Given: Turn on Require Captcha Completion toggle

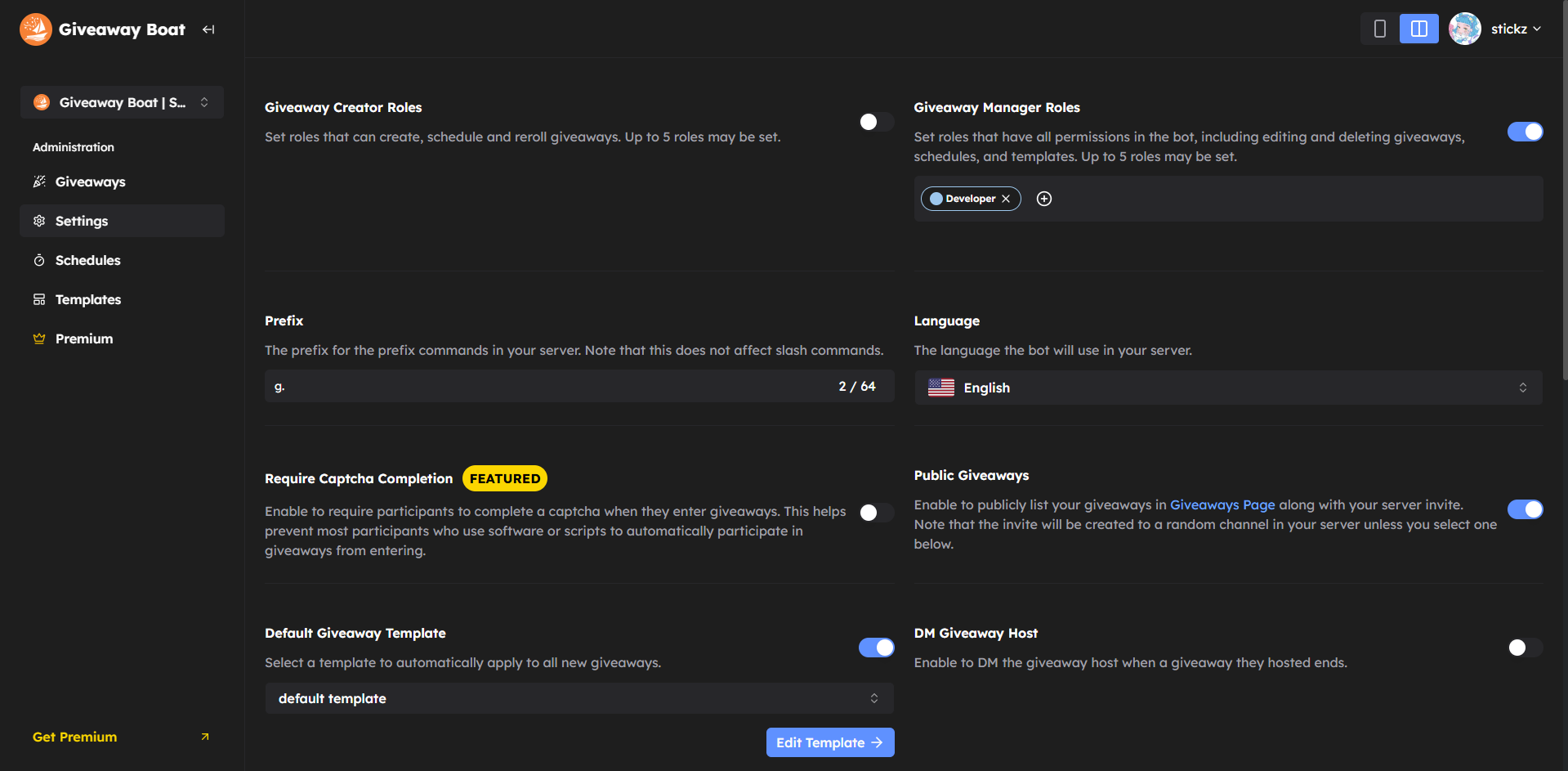Looking at the screenshot, I should pyautogui.click(x=876, y=513).
